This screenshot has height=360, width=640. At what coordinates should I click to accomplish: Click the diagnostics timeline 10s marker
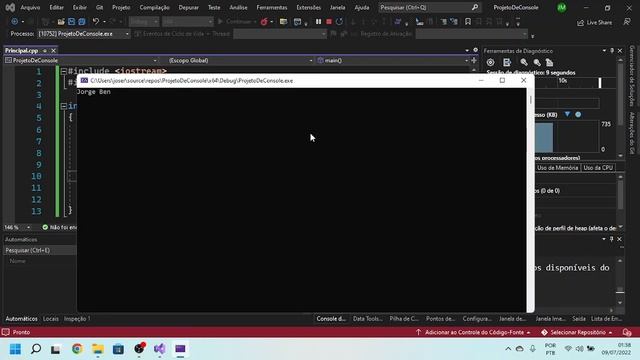pos(563,81)
